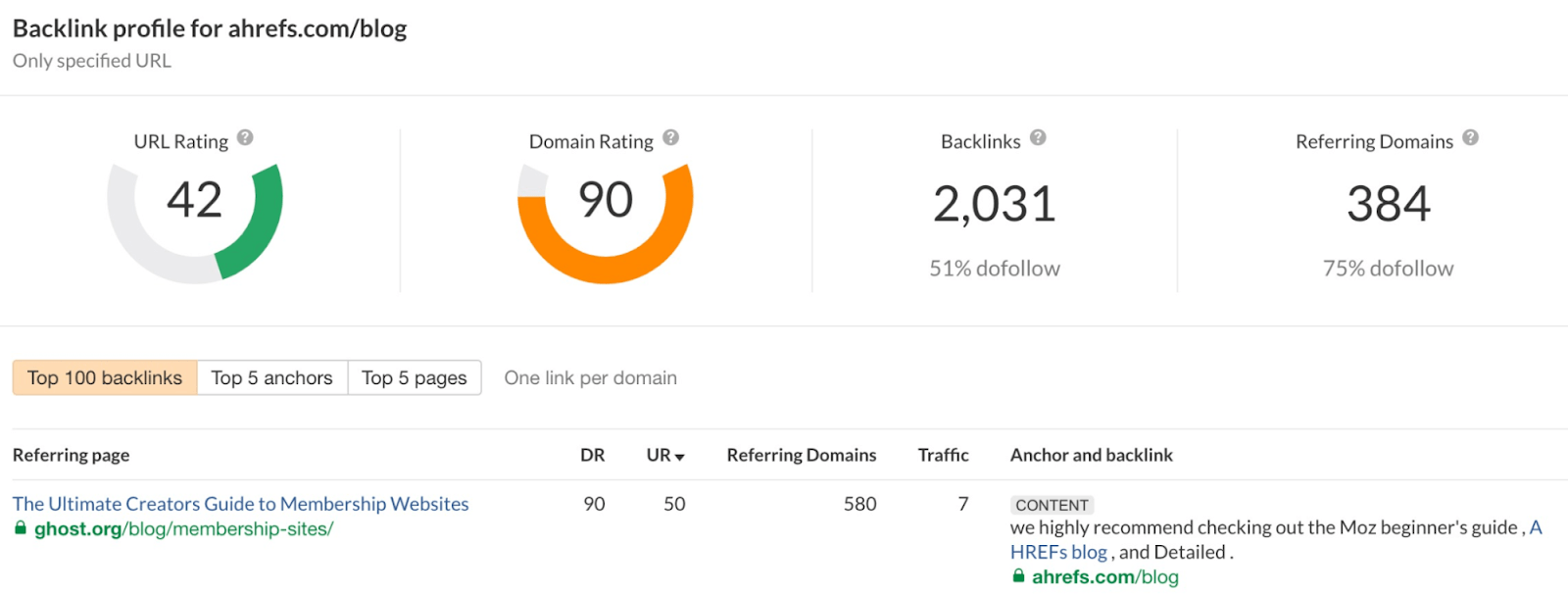The image size is (1568, 596).
Task: Click help icon beside Domain Rating
Action: point(670,138)
